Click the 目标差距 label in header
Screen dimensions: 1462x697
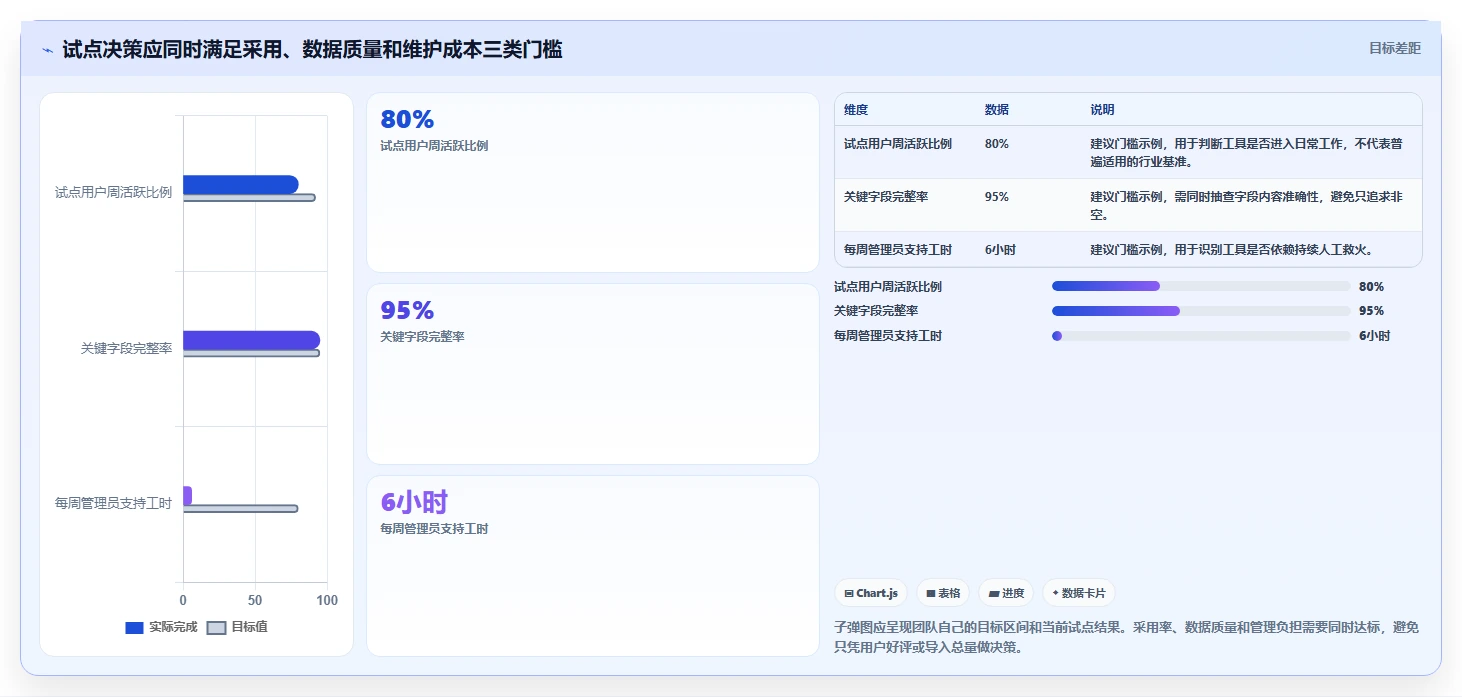tap(1394, 48)
